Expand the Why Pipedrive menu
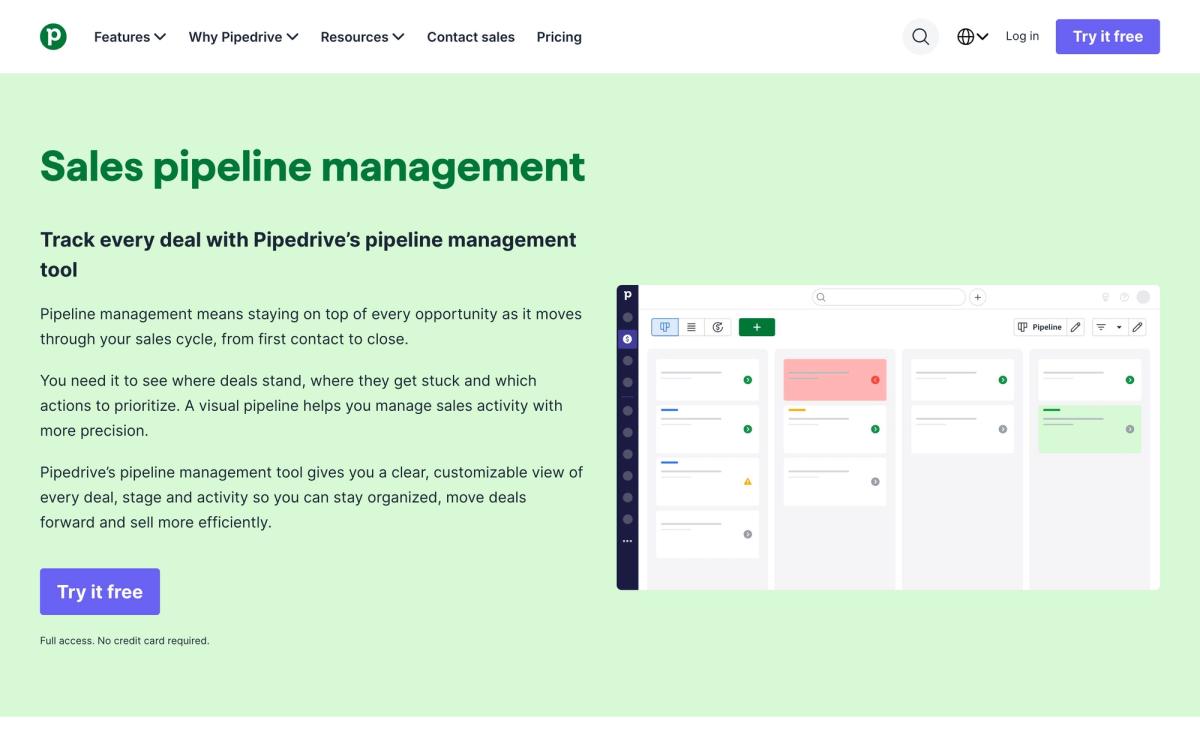Screen dimensions: 1200x750 coord(243,37)
